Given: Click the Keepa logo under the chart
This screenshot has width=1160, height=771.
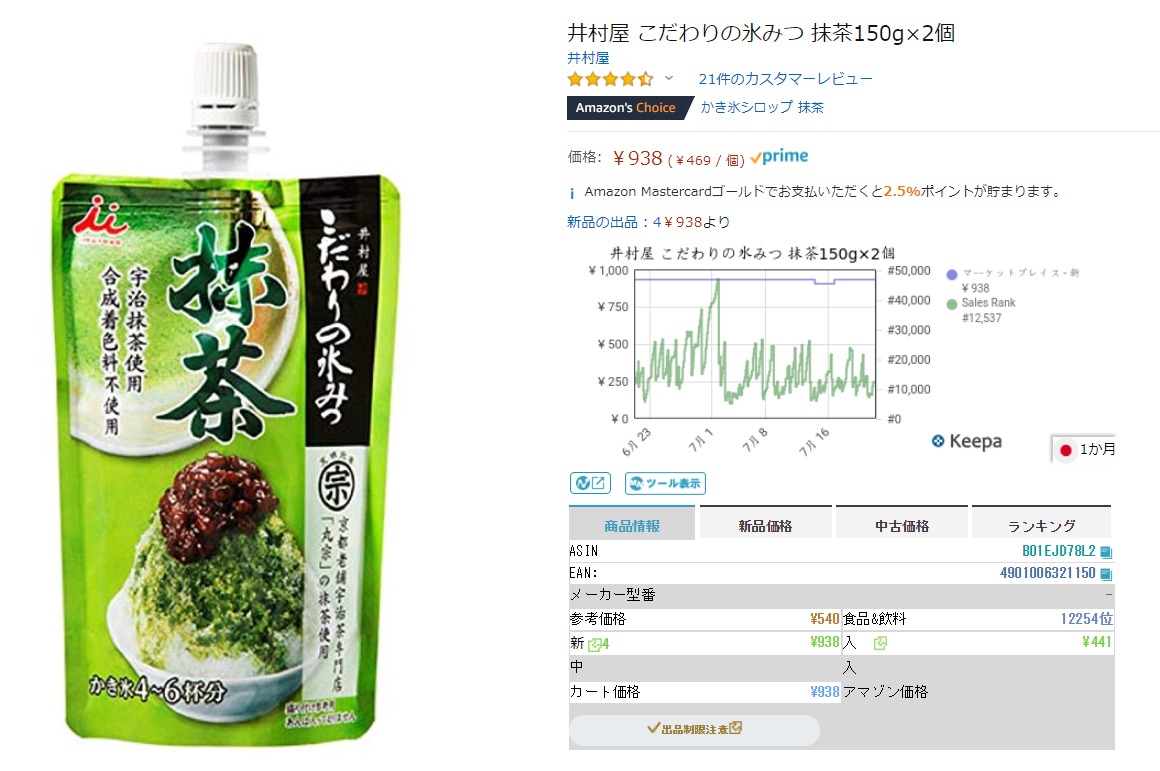Looking at the screenshot, I should 966,441.
